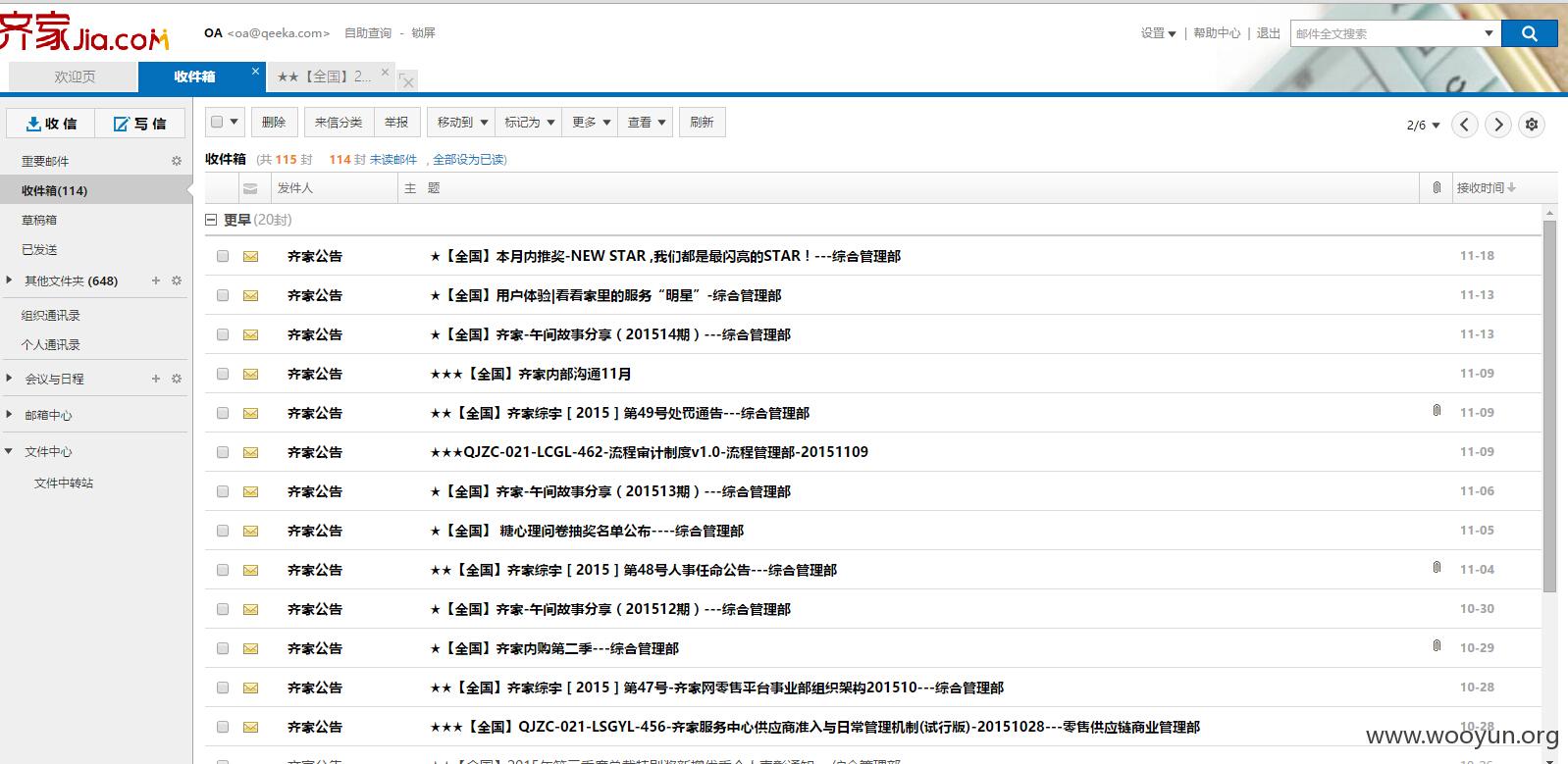Open the 移动到 dropdown

pyautogui.click(x=461, y=123)
